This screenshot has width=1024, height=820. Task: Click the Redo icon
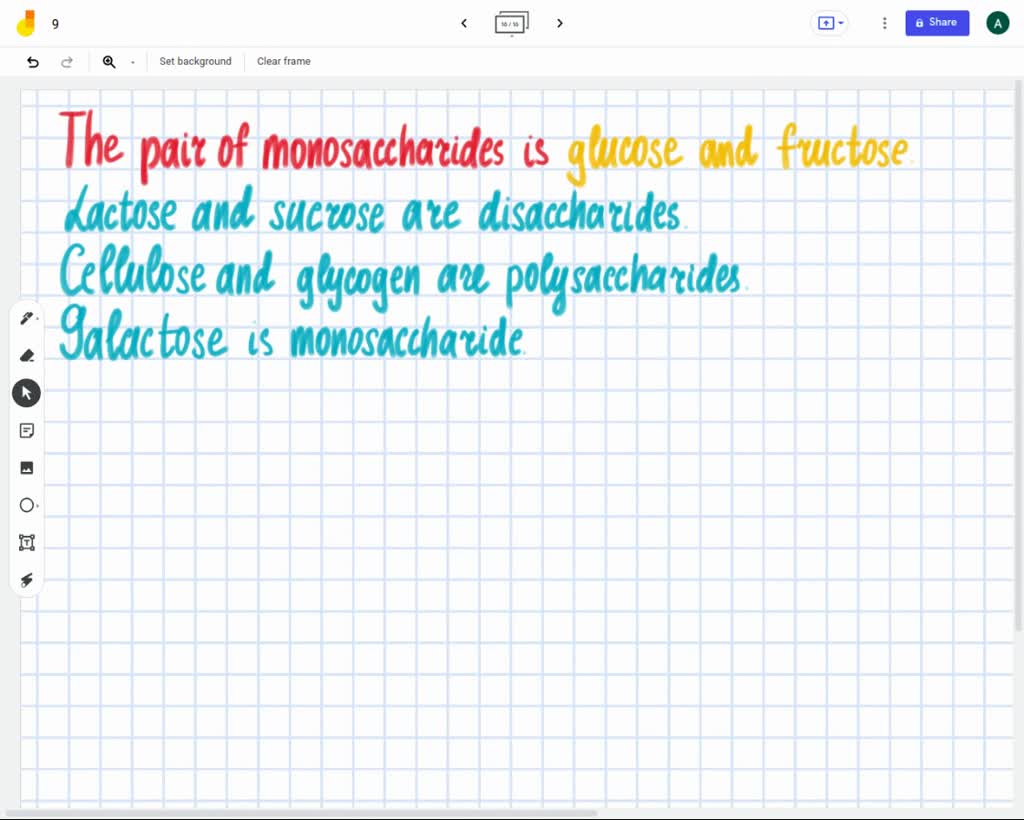click(67, 61)
